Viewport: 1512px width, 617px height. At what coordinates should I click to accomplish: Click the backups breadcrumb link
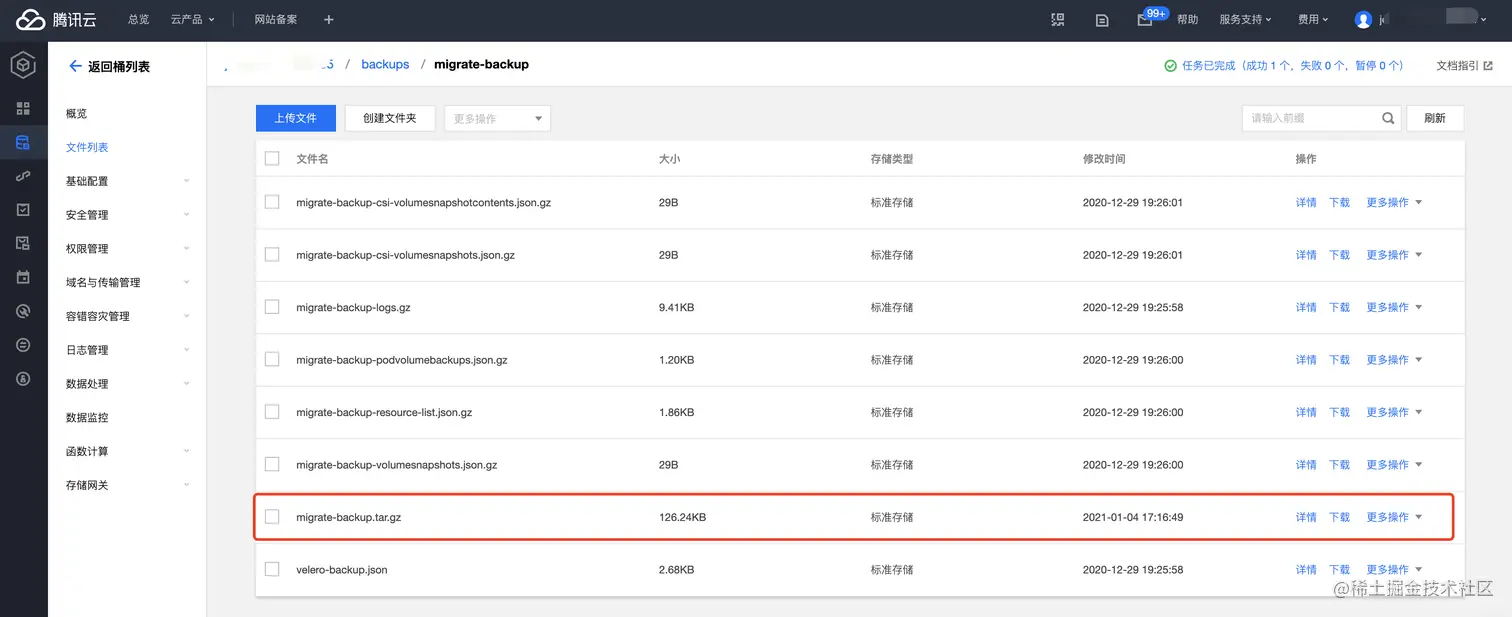tap(385, 64)
